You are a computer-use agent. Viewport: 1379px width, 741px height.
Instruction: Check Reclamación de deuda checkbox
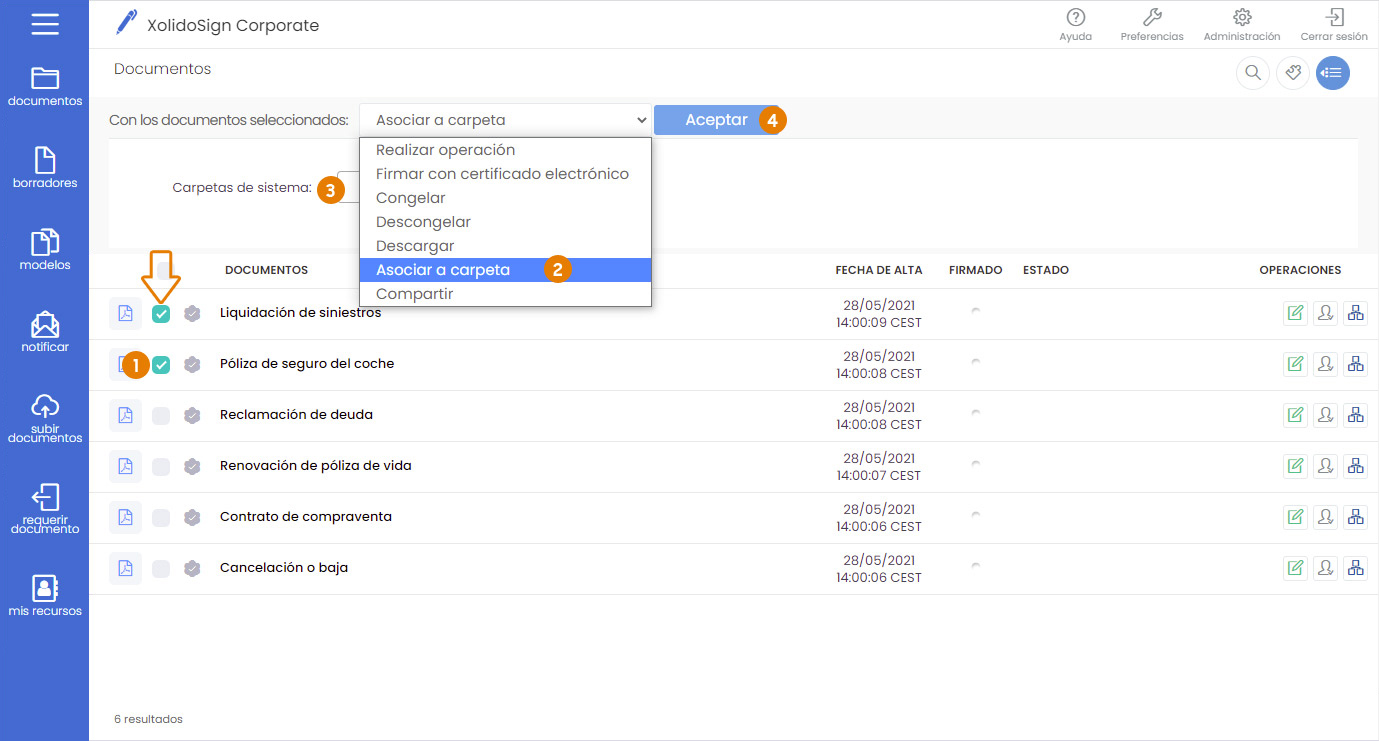[161, 415]
